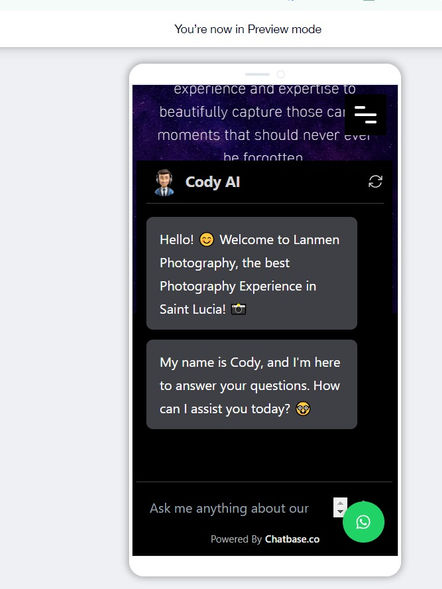Viewport: 442px width, 589px height.
Task: Click the phone frame's speaker bar
Action: point(258,74)
